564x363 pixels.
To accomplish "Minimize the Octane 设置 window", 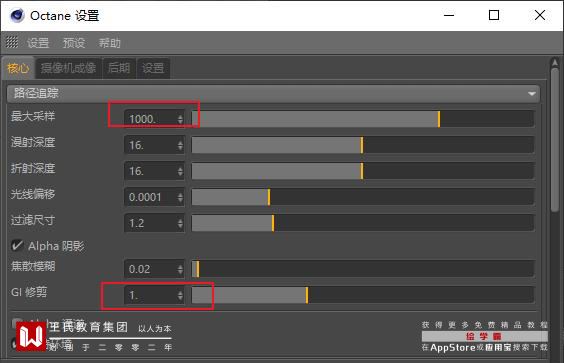I will click(449, 15).
